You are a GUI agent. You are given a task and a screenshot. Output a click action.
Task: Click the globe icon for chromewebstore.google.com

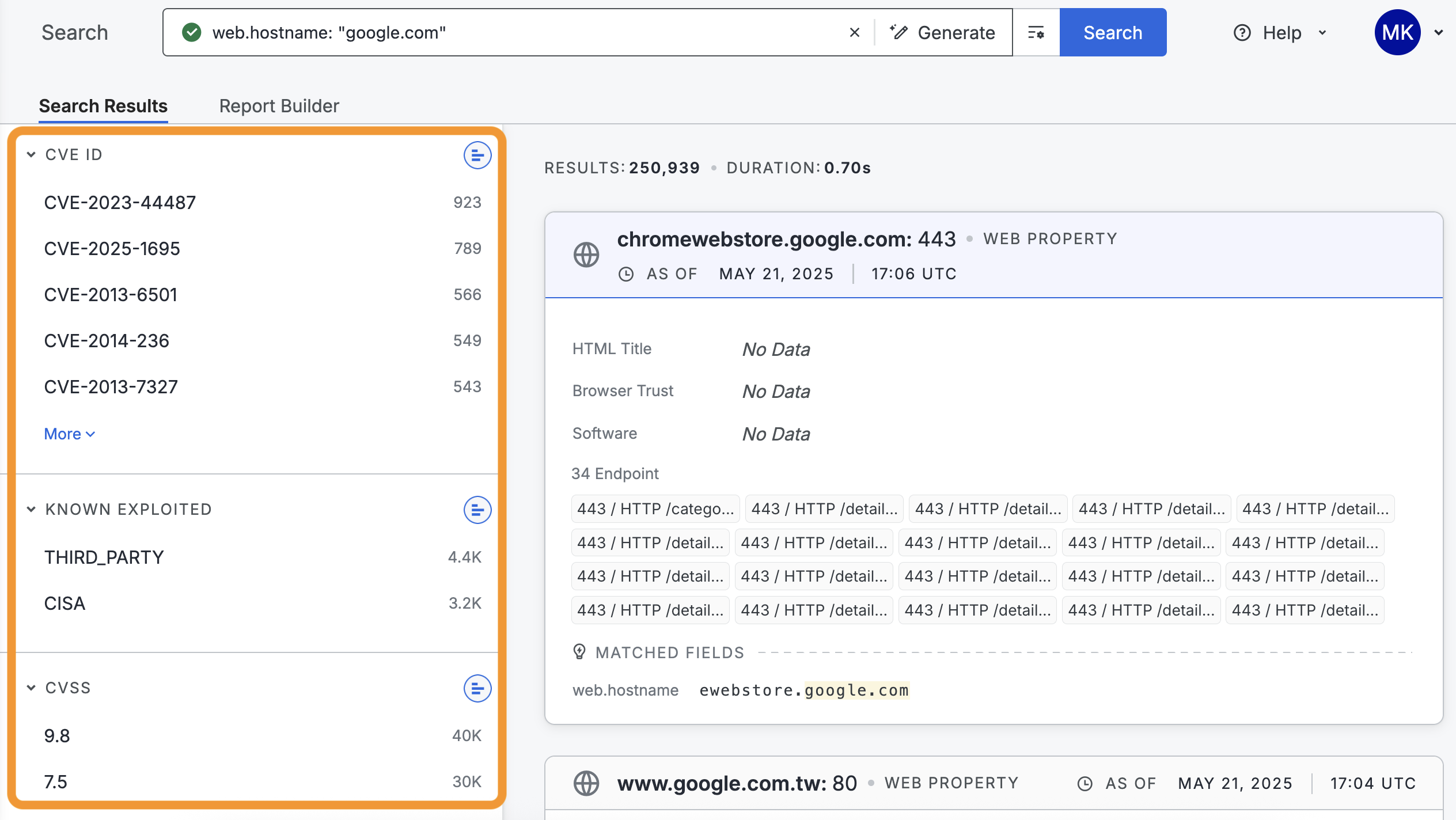coord(586,255)
